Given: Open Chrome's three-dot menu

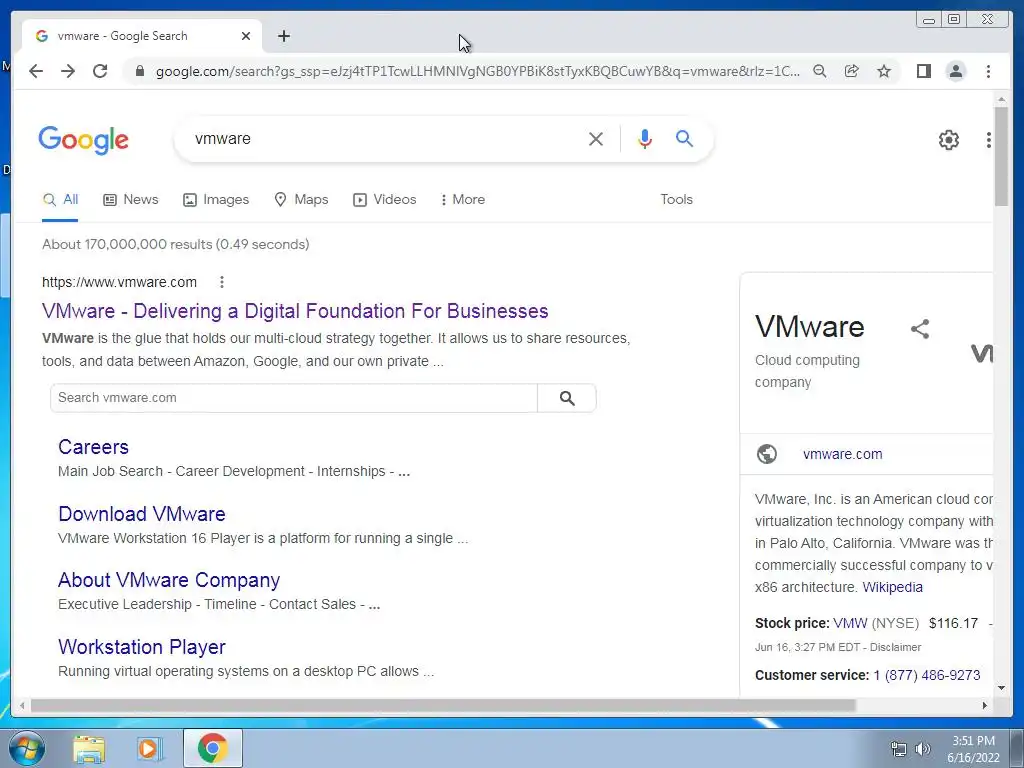Looking at the screenshot, I should pos(988,71).
